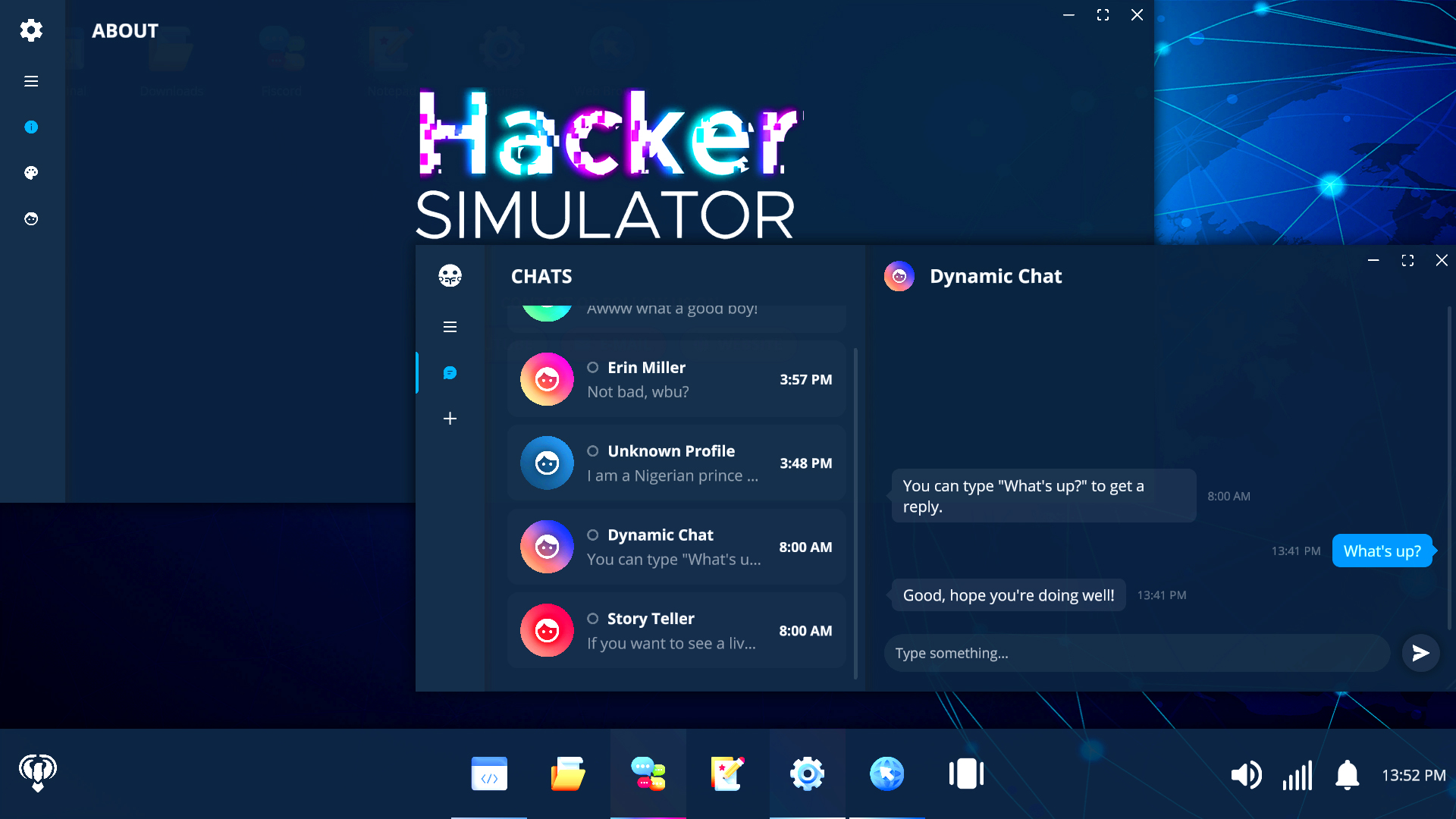Toggle notifications with the bell icon

click(1347, 775)
